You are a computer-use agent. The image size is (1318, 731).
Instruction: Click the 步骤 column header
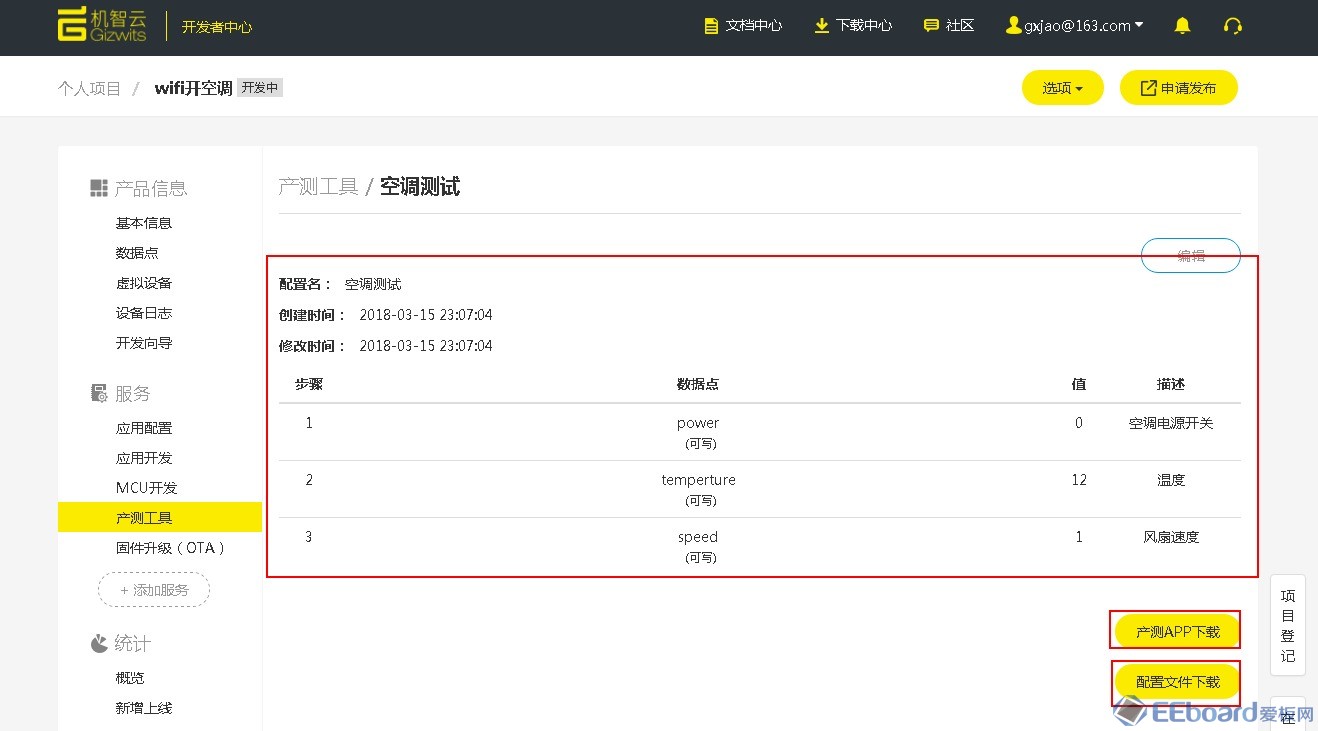[x=309, y=384]
